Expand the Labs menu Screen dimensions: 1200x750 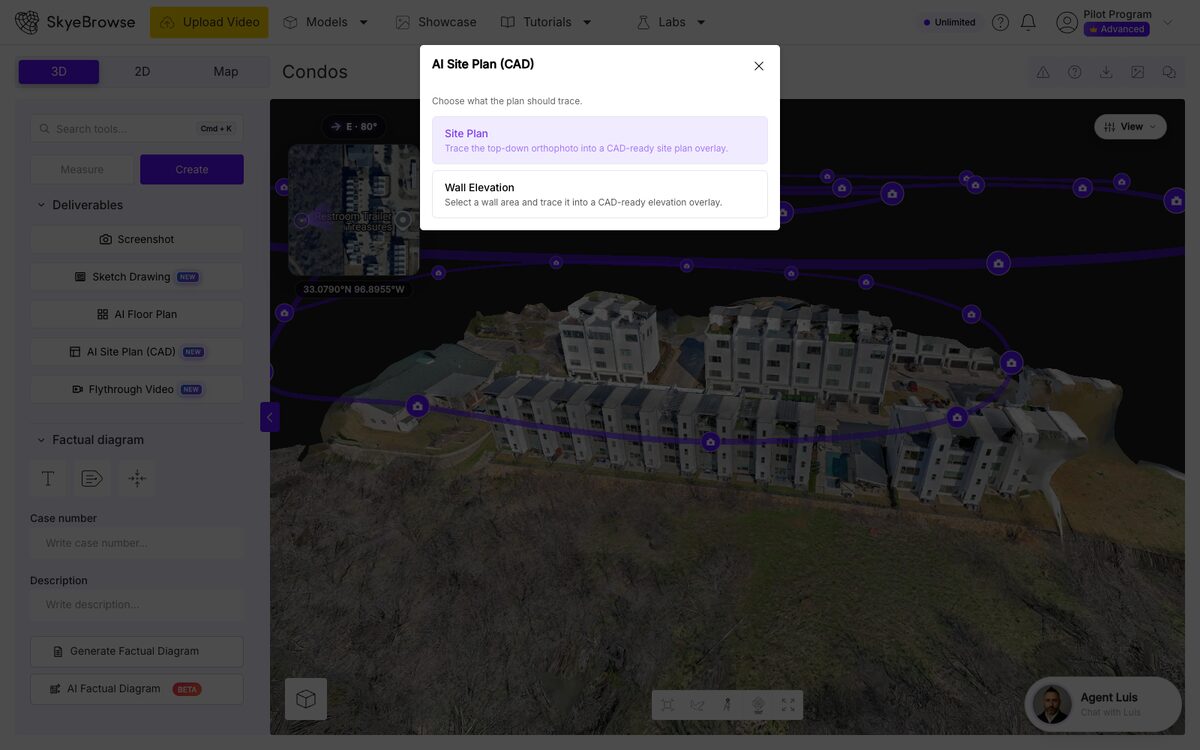(672, 22)
